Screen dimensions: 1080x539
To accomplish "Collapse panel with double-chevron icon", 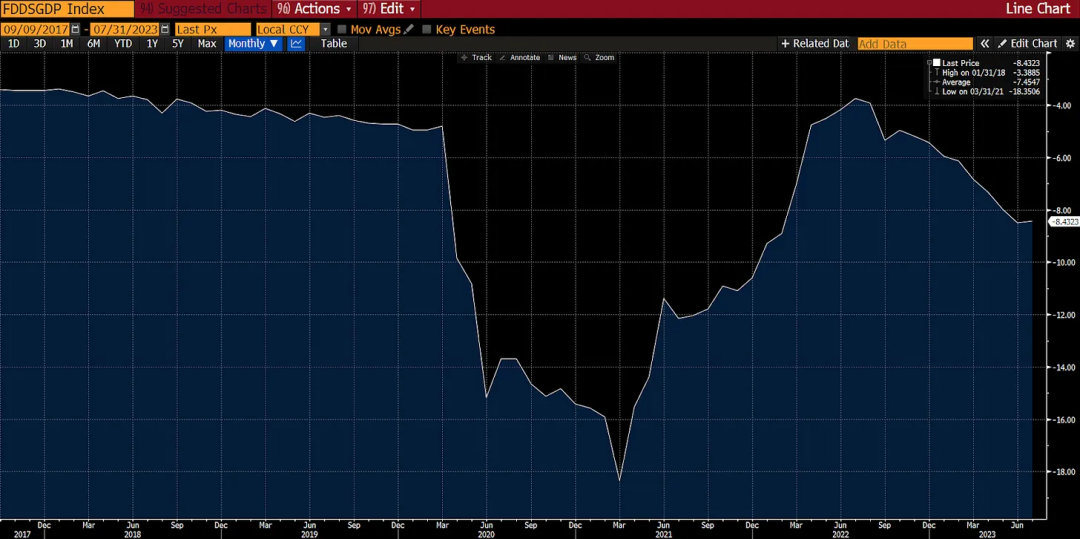I will tap(985, 44).
